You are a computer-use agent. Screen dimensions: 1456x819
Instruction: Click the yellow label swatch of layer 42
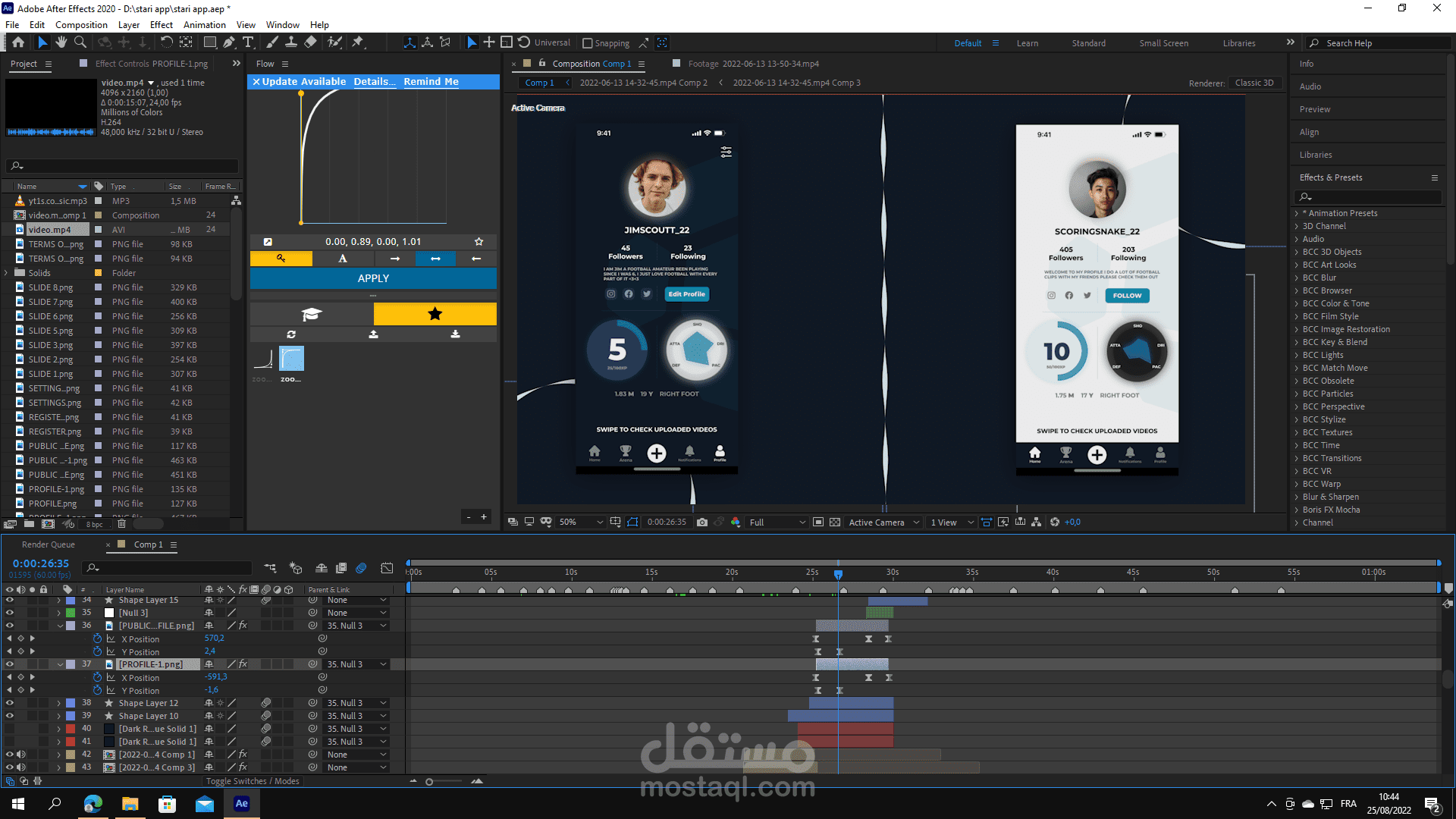[71, 755]
